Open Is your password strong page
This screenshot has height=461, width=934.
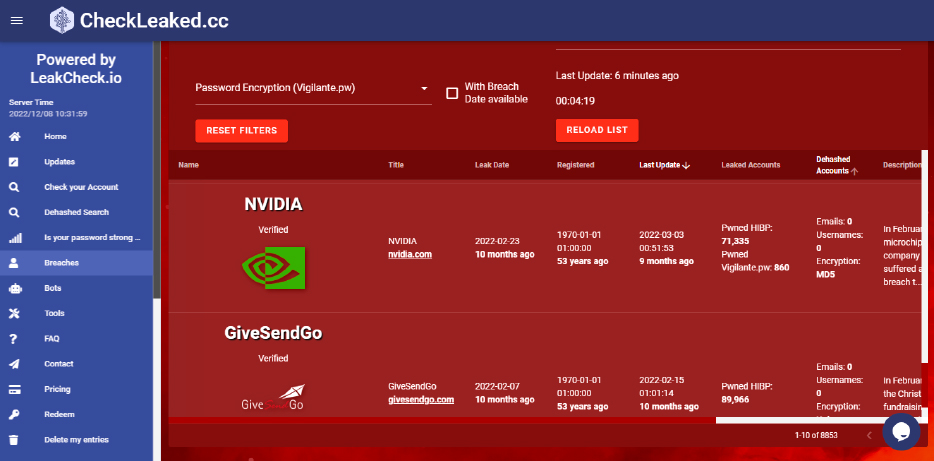pos(76,238)
